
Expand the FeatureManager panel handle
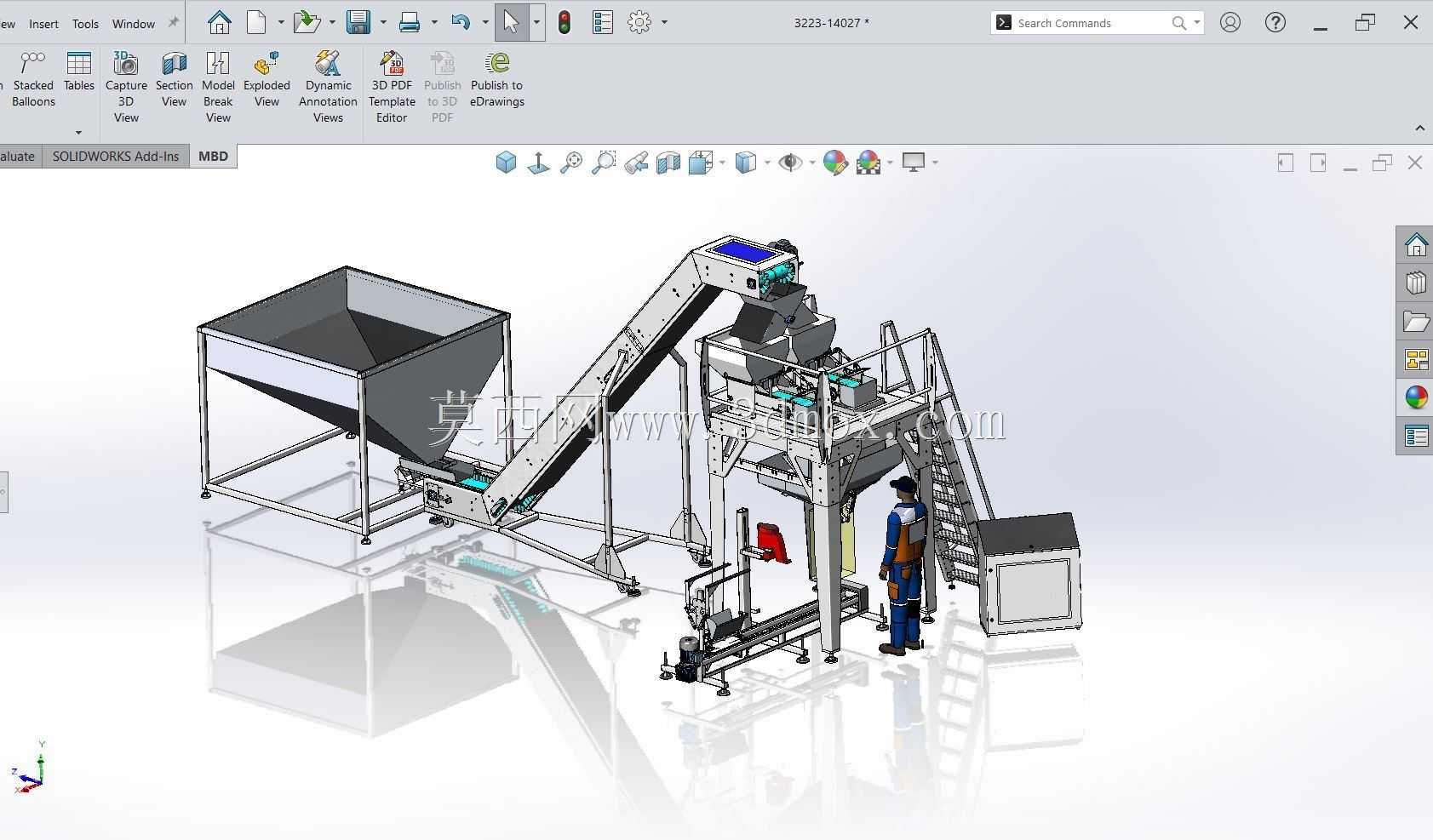pyautogui.click(x=3, y=492)
